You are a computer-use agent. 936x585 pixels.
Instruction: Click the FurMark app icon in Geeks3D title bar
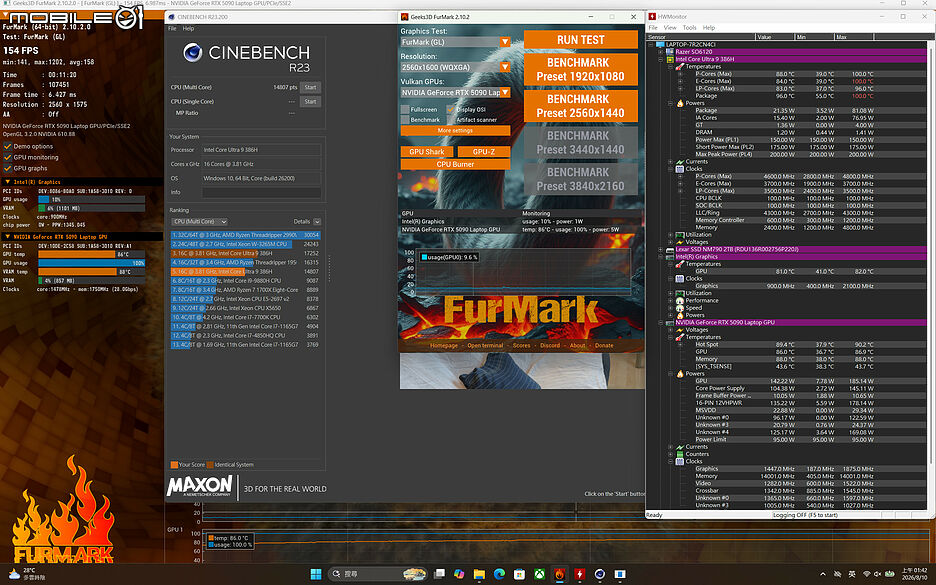point(405,17)
